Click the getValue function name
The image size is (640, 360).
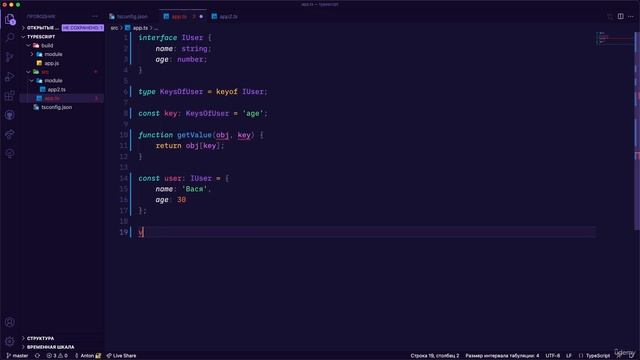pos(194,135)
